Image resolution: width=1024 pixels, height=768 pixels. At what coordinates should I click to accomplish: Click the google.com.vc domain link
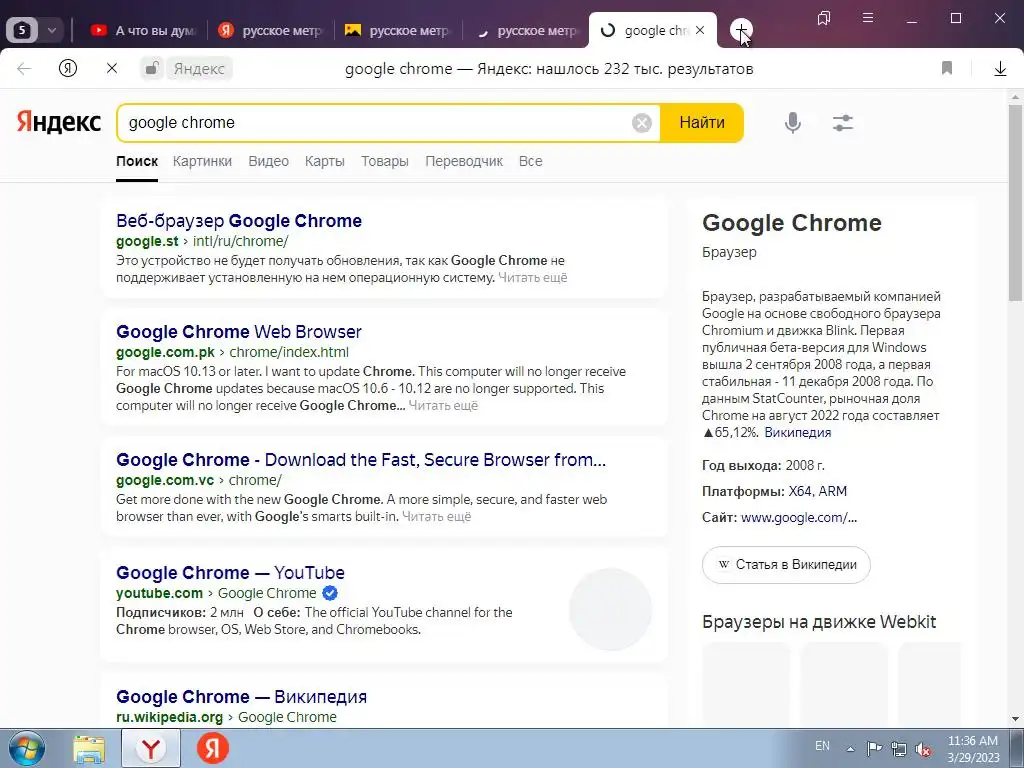click(165, 480)
